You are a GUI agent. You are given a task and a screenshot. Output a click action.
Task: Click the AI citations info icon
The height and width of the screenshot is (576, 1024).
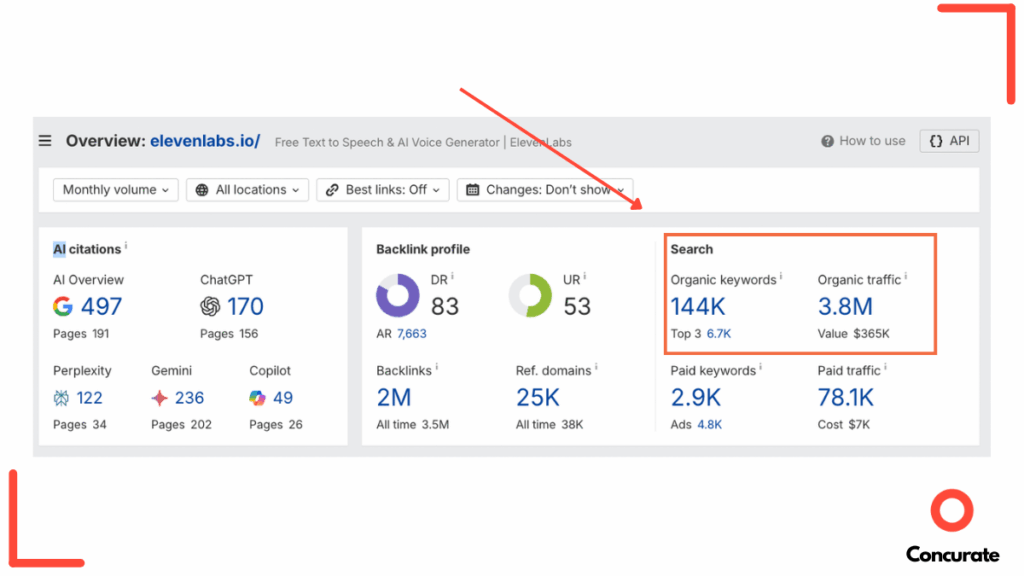click(126, 246)
